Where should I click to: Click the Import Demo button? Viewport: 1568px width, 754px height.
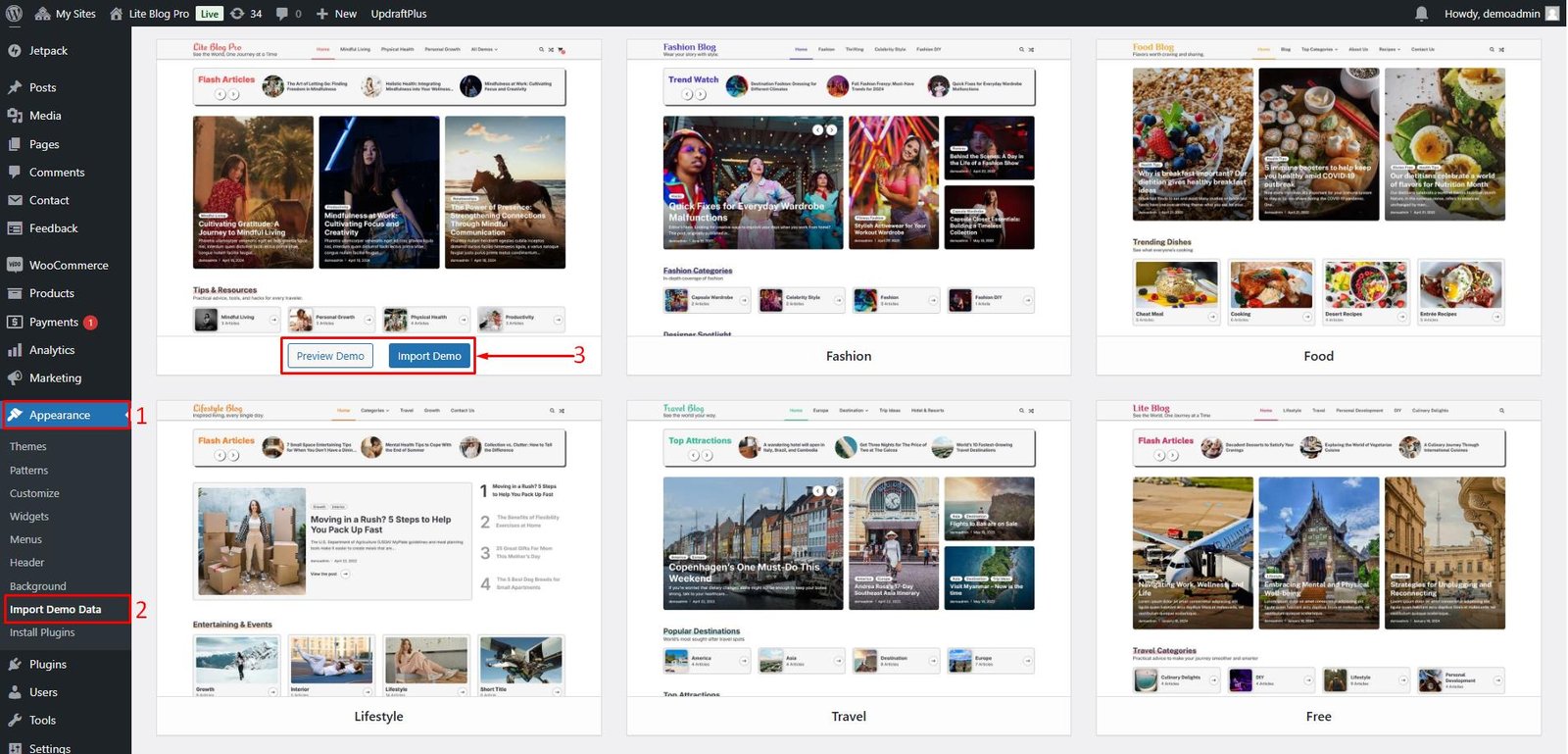coord(429,356)
